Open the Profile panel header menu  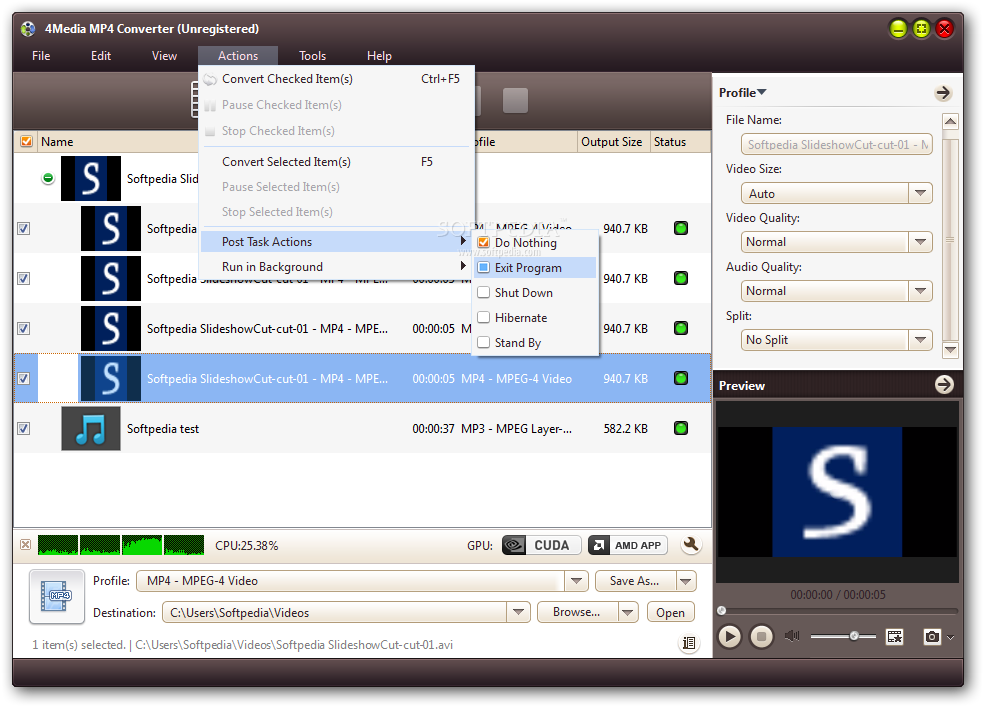(x=742, y=92)
